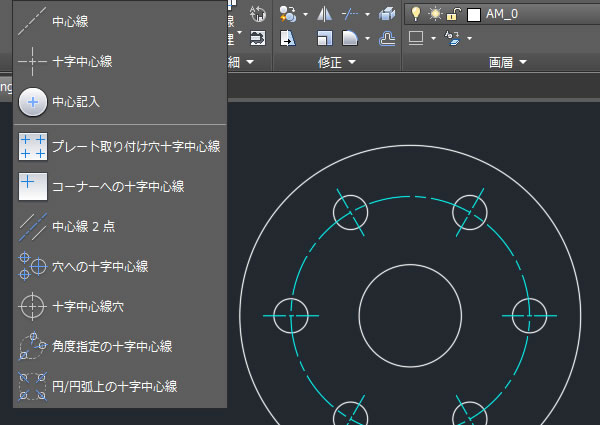600x425 pixels.
Task: Select the 中心線 centerline command
Action: click(120, 21)
